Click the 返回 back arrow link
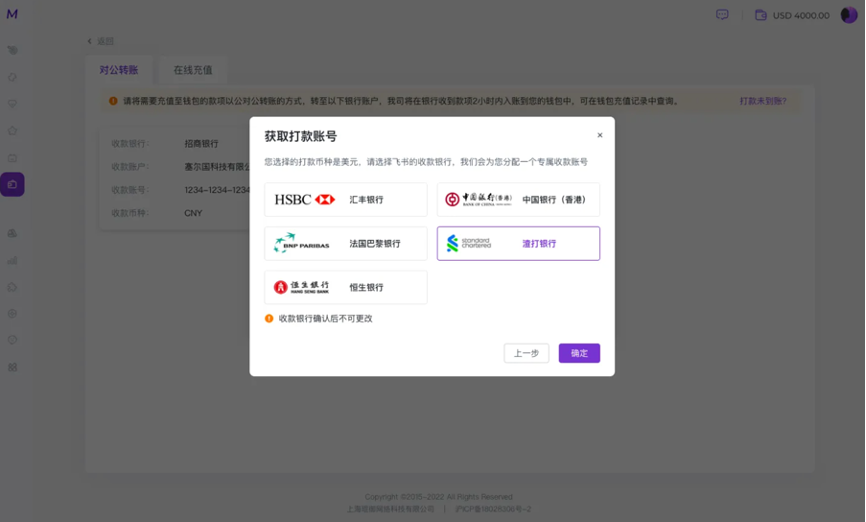The image size is (866, 522). point(101,41)
